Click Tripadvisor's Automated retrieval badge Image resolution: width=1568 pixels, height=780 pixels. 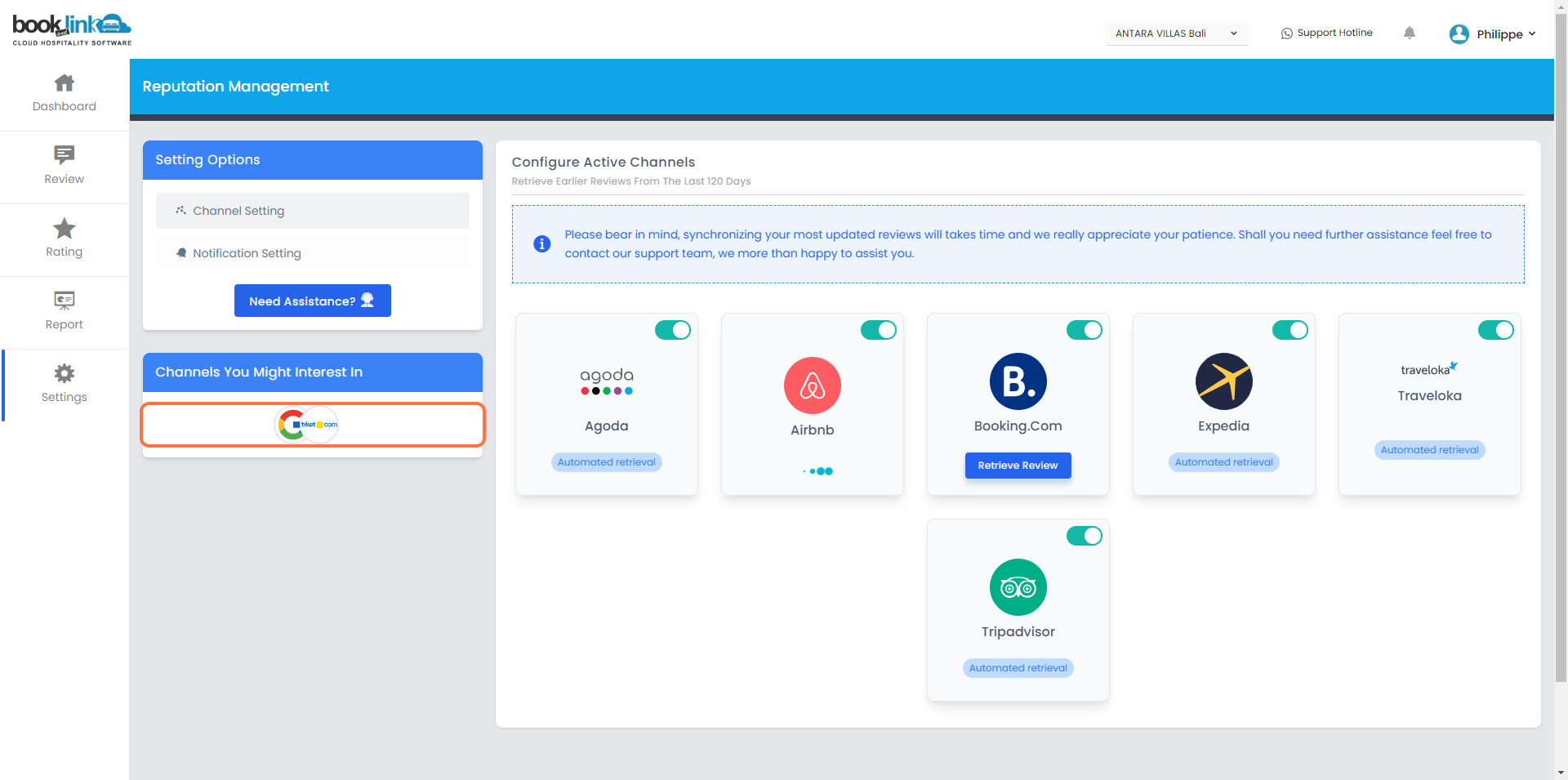(x=1018, y=668)
